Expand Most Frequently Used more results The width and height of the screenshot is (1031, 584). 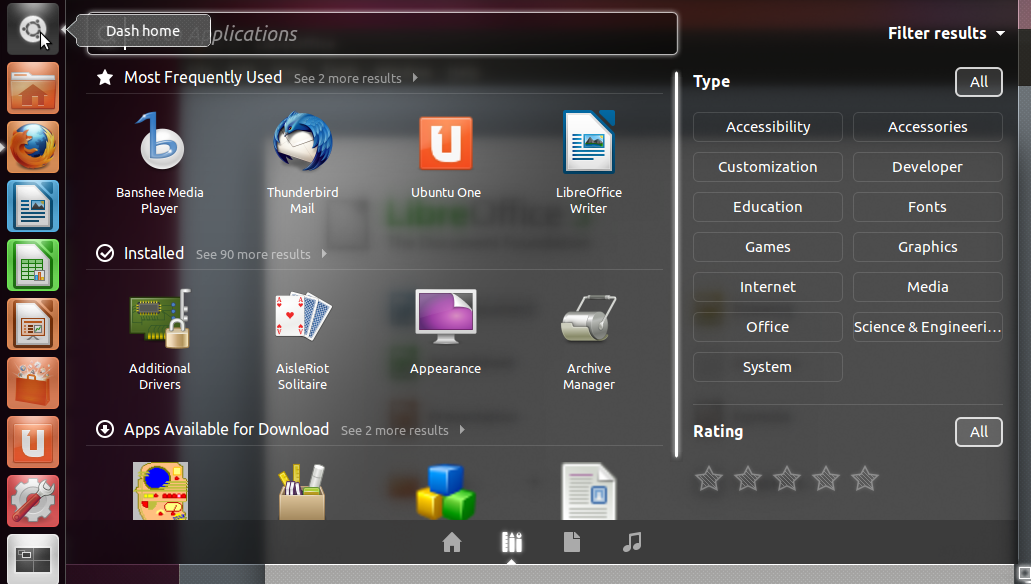(x=355, y=78)
